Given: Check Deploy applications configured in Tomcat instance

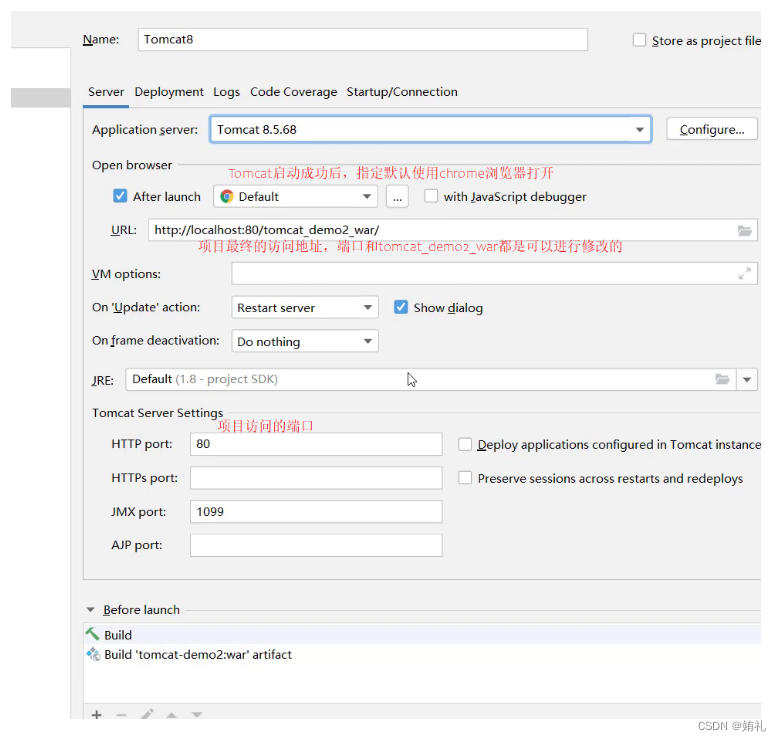Looking at the screenshot, I should [x=465, y=444].
